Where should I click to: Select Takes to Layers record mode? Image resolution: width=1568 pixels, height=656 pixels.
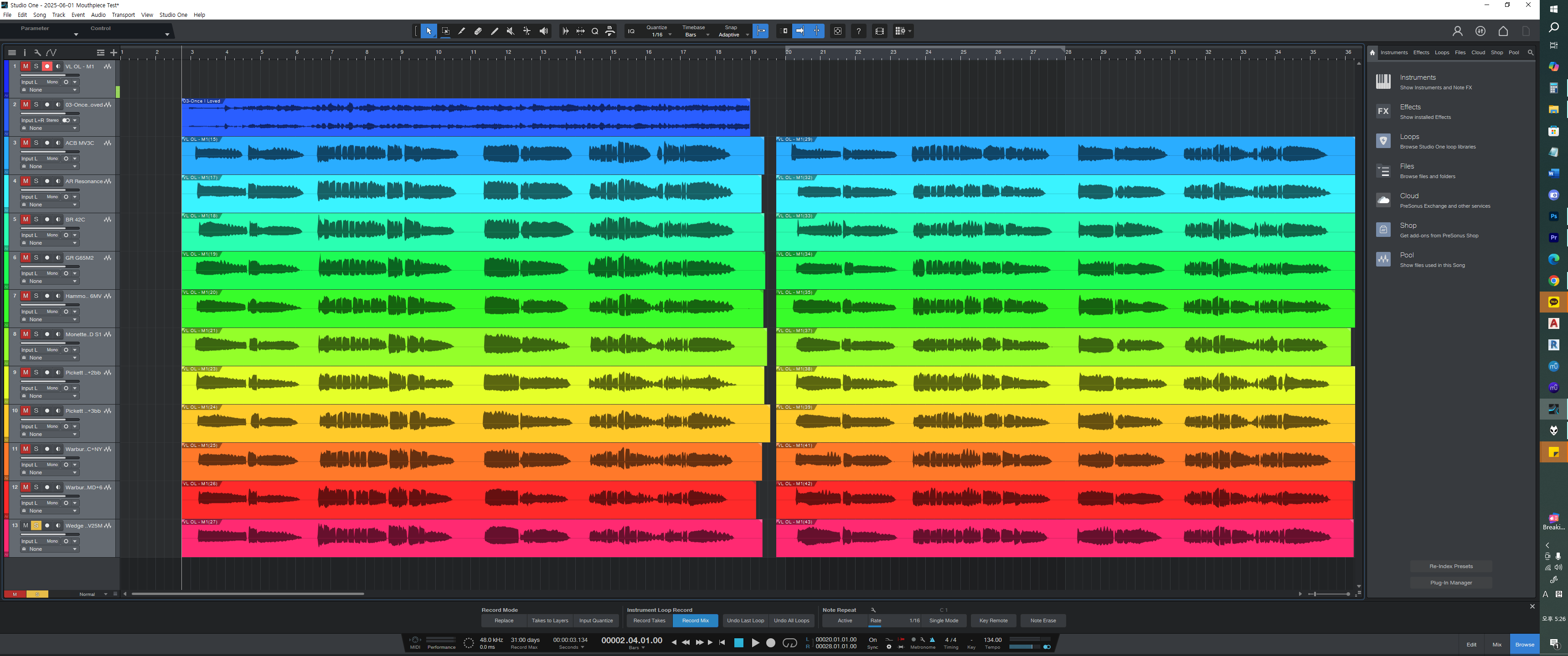(550, 621)
